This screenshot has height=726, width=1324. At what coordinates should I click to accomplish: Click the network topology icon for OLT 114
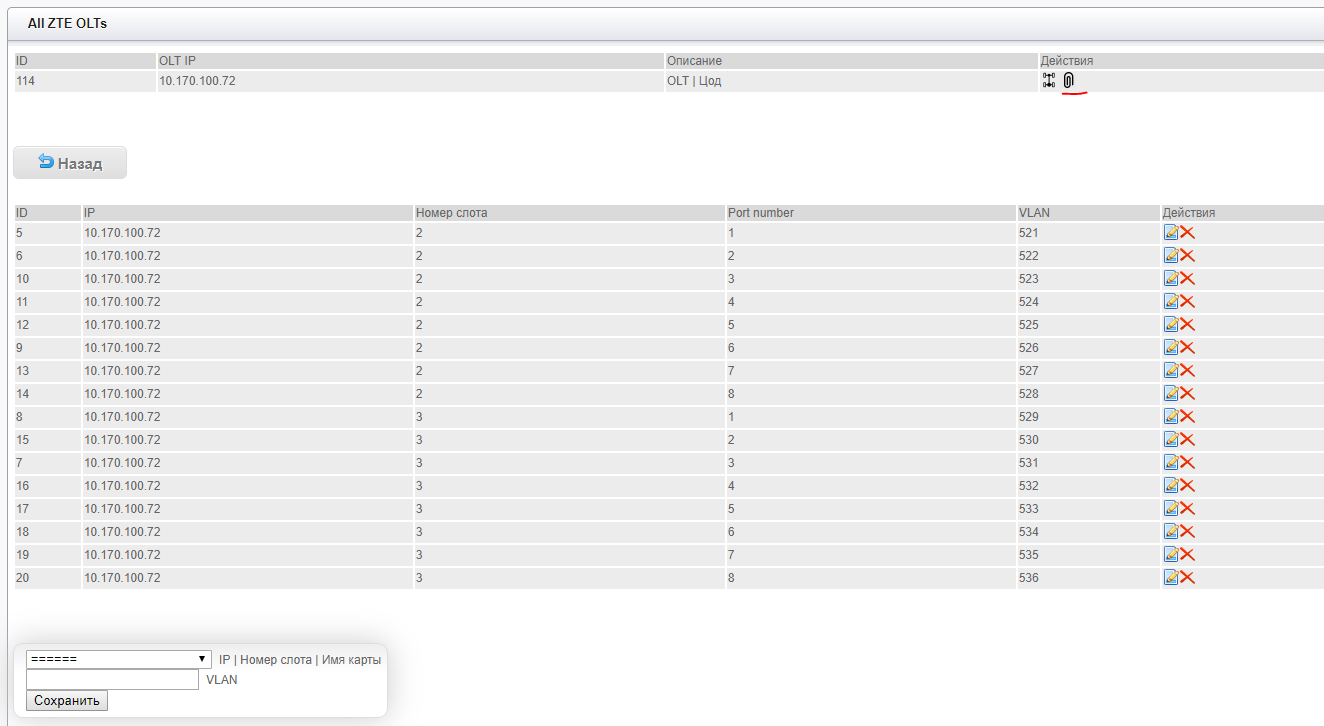[x=1049, y=81]
